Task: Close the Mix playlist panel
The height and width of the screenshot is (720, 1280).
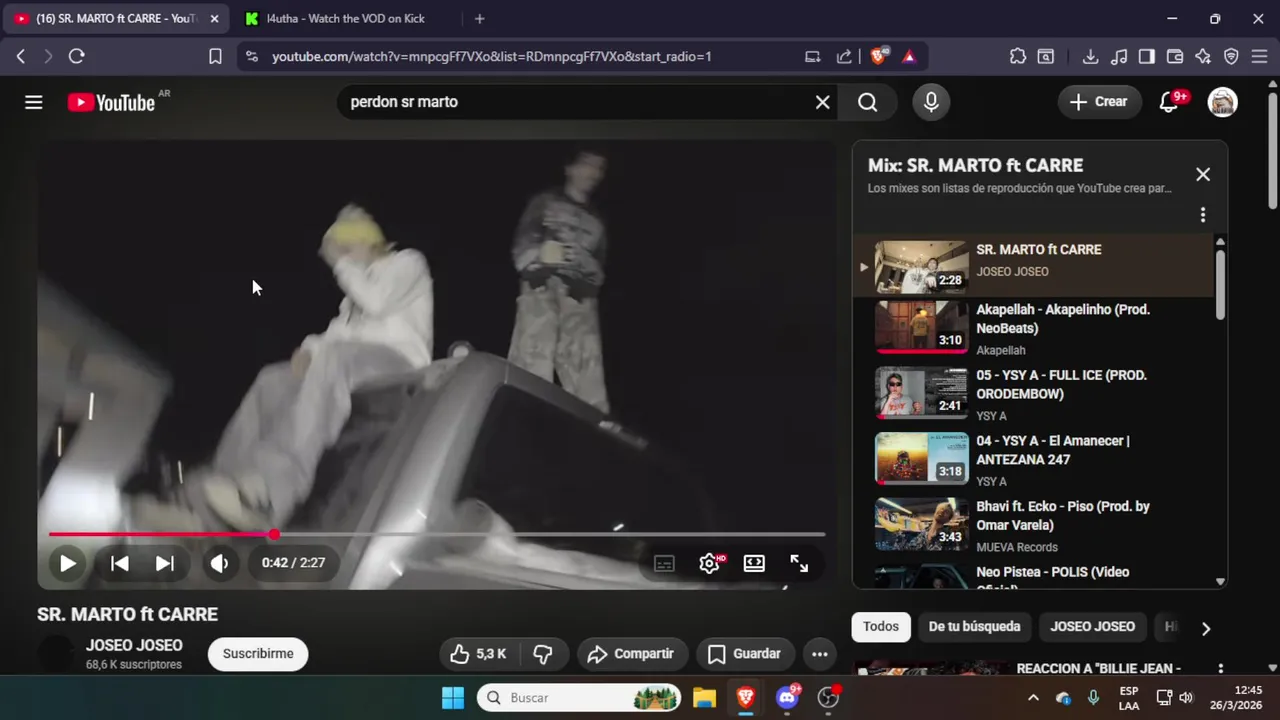Action: pyautogui.click(x=1203, y=174)
